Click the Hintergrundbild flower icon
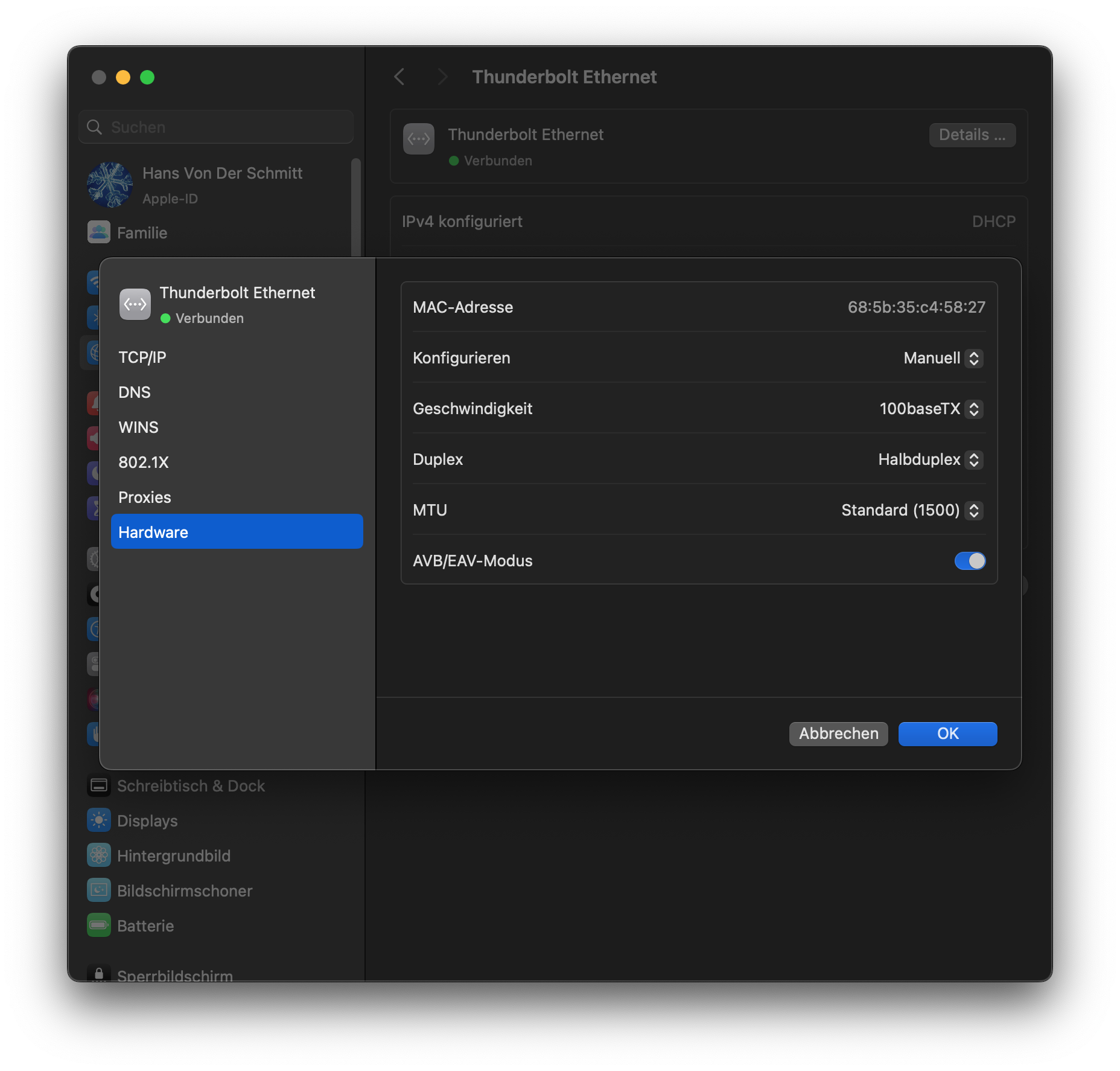This screenshot has height=1071, width=1120. pyautogui.click(x=99, y=855)
